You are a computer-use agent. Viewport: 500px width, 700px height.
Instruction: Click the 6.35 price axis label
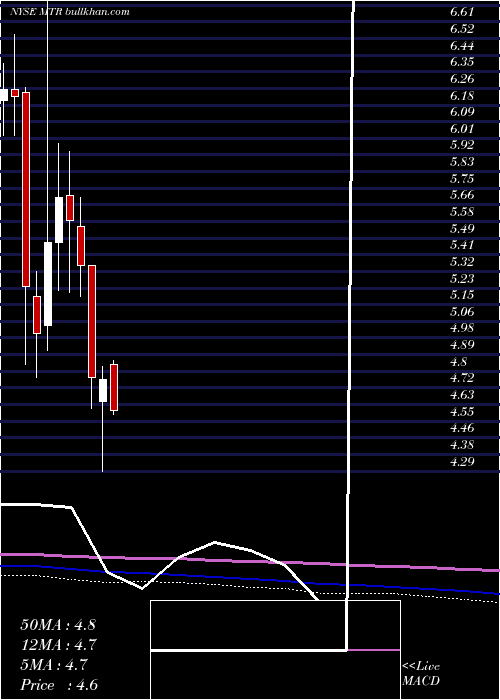point(462,62)
